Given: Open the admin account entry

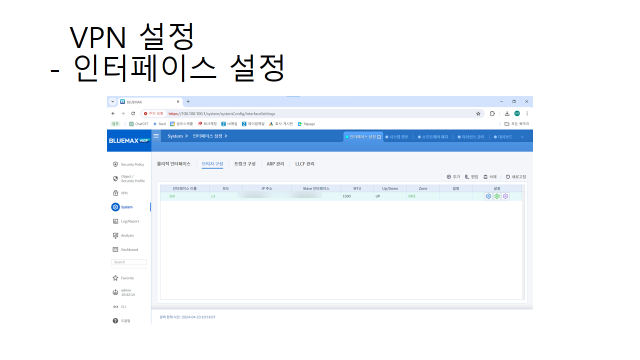Looking at the screenshot, I should tap(124, 292).
